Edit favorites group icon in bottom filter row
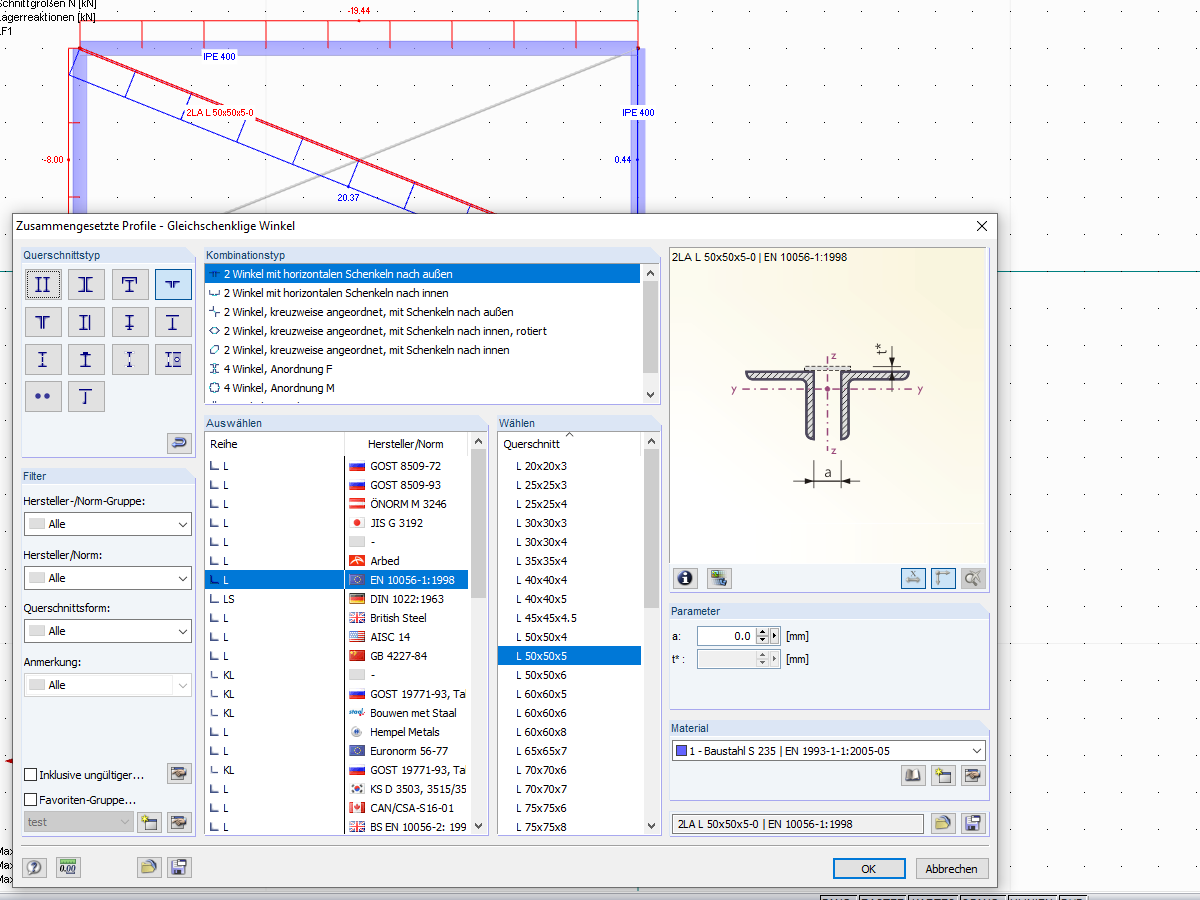Screen dimensions: 1200x900 tap(179, 822)
